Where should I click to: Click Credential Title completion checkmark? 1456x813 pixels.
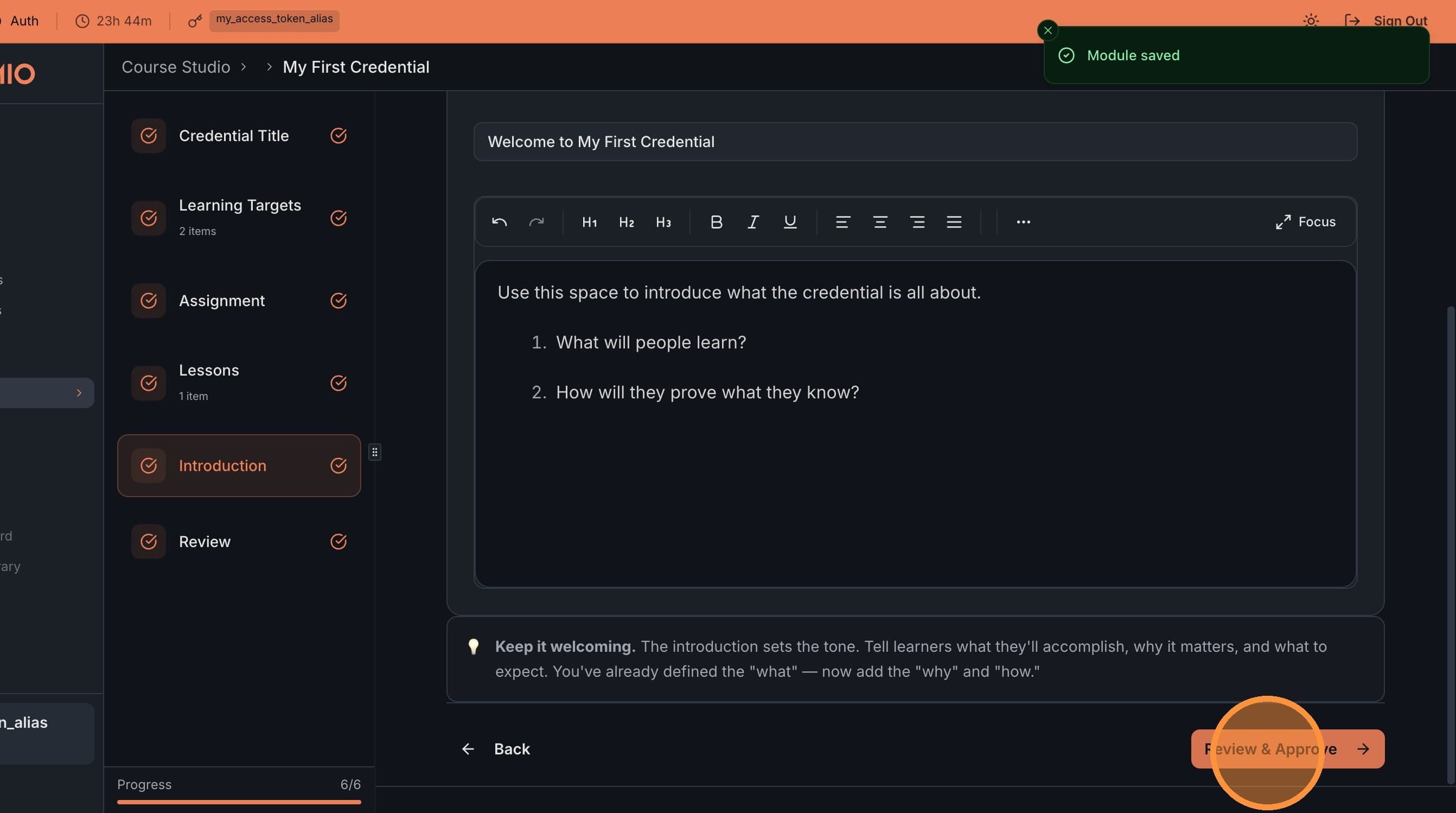(x=338, y=136)
